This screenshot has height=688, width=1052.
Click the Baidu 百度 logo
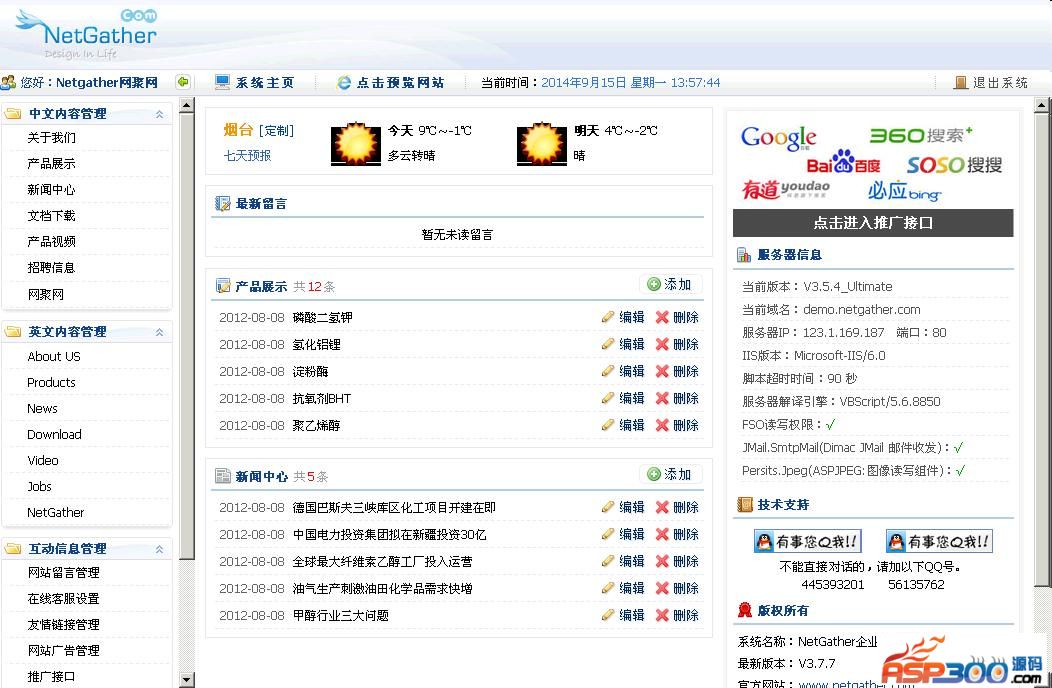click(843, 163)
